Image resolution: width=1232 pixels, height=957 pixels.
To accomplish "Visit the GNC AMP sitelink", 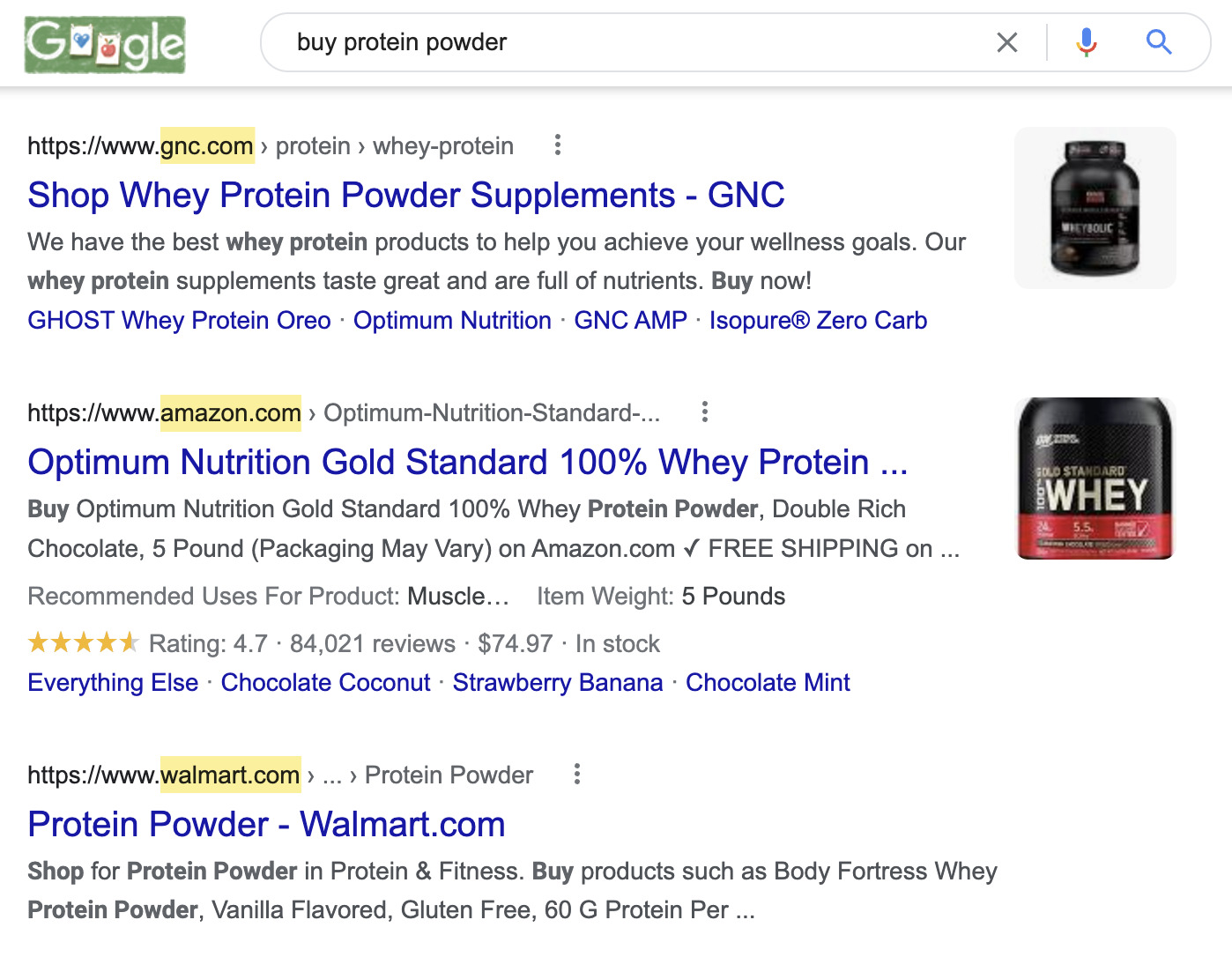I will coord(630,321).
